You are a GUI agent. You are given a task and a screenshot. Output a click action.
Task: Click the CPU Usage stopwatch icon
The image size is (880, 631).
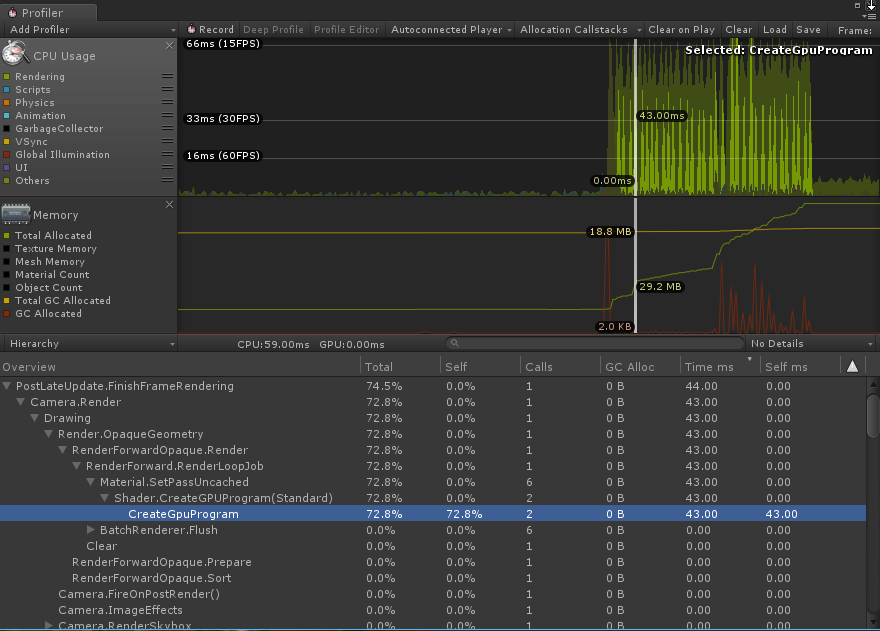[16, 54]
